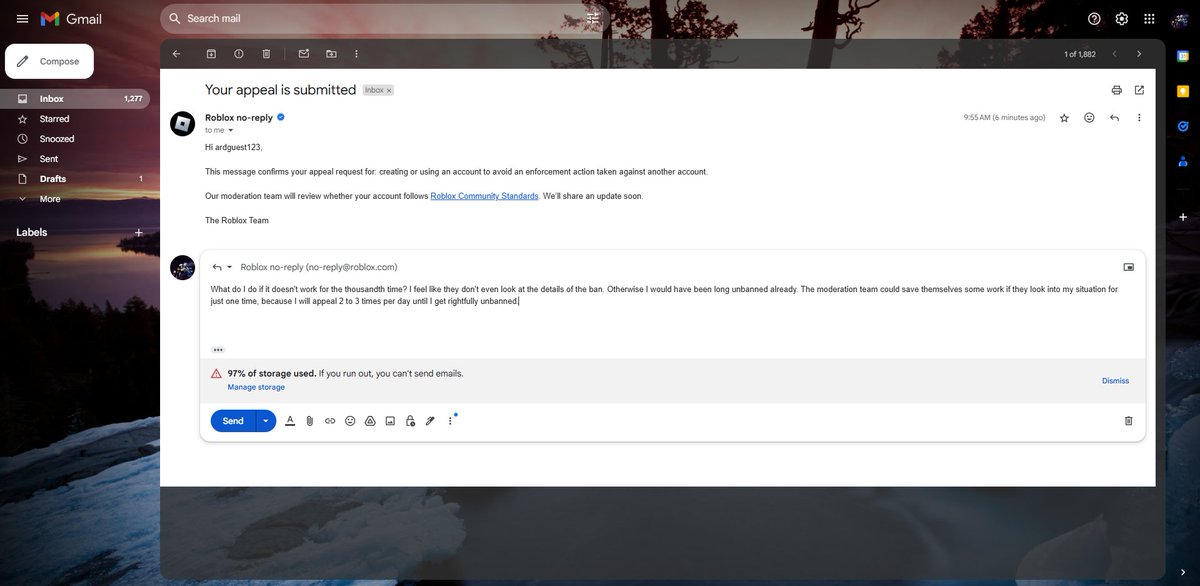The height and width of the screenshot is (586, 1200).
Task: Open the Drafts folder
Action: (75, 179)
